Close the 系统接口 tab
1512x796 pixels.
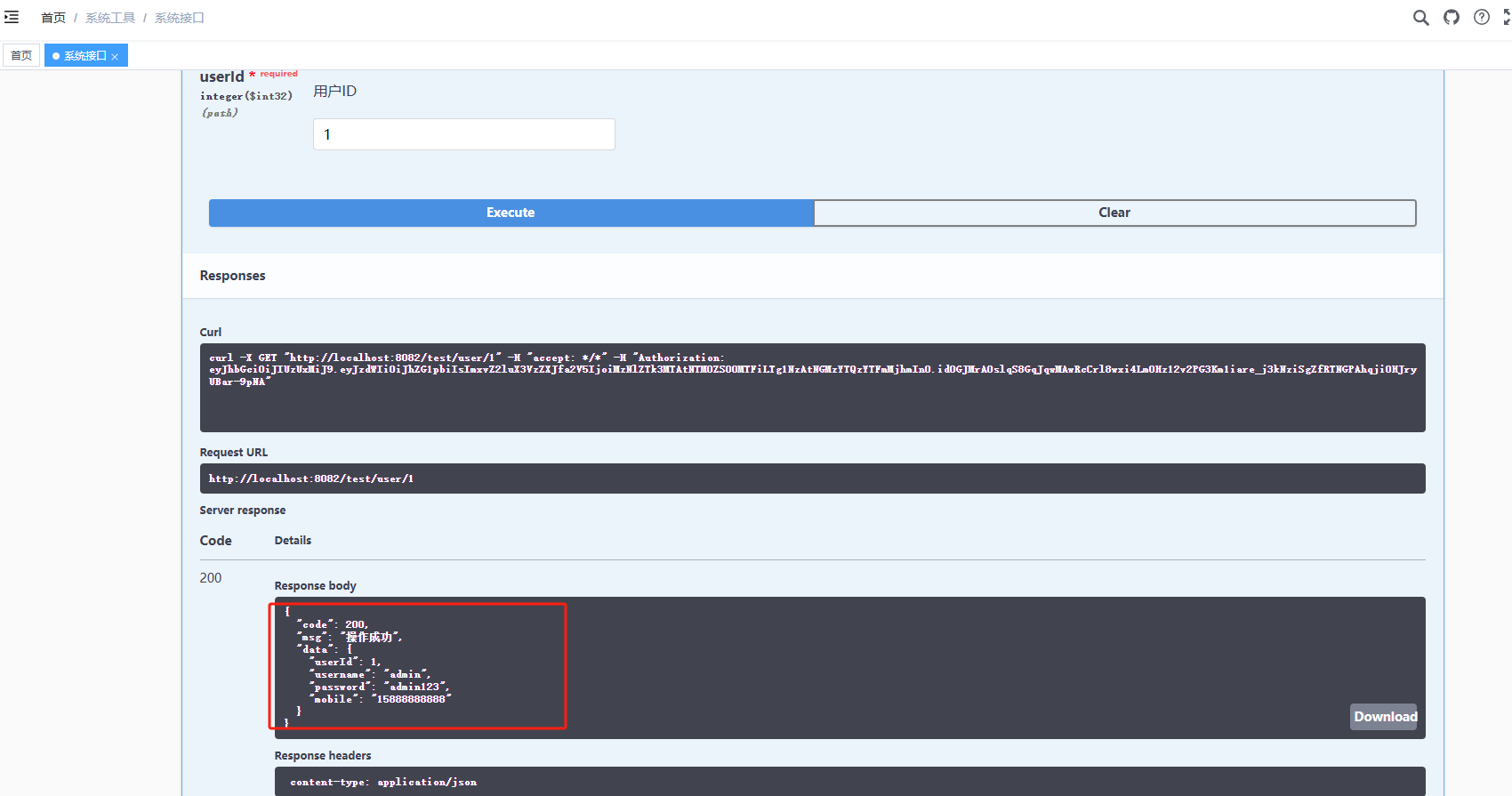coord(115,57)
